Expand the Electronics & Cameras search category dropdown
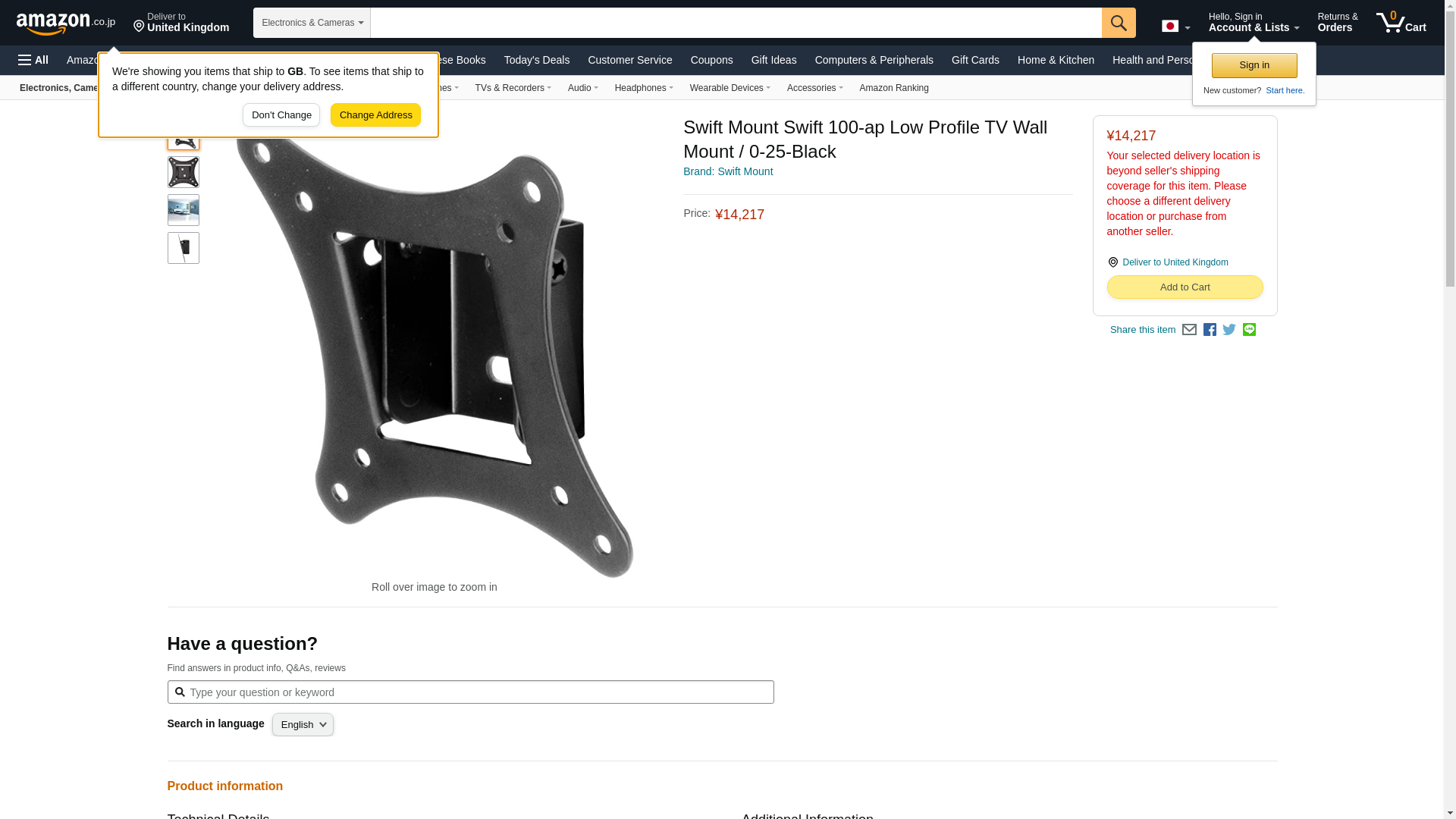 tap(312, 23)
